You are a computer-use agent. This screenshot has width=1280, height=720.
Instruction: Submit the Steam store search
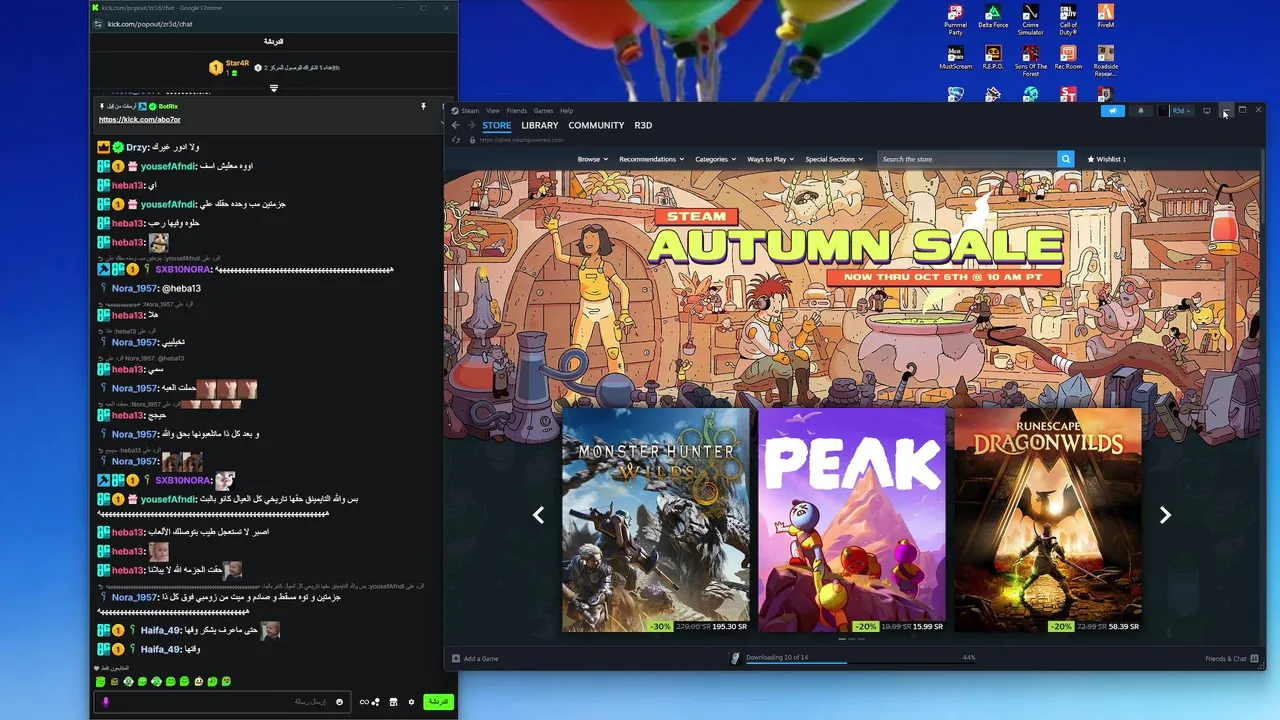pos(1065,159)
